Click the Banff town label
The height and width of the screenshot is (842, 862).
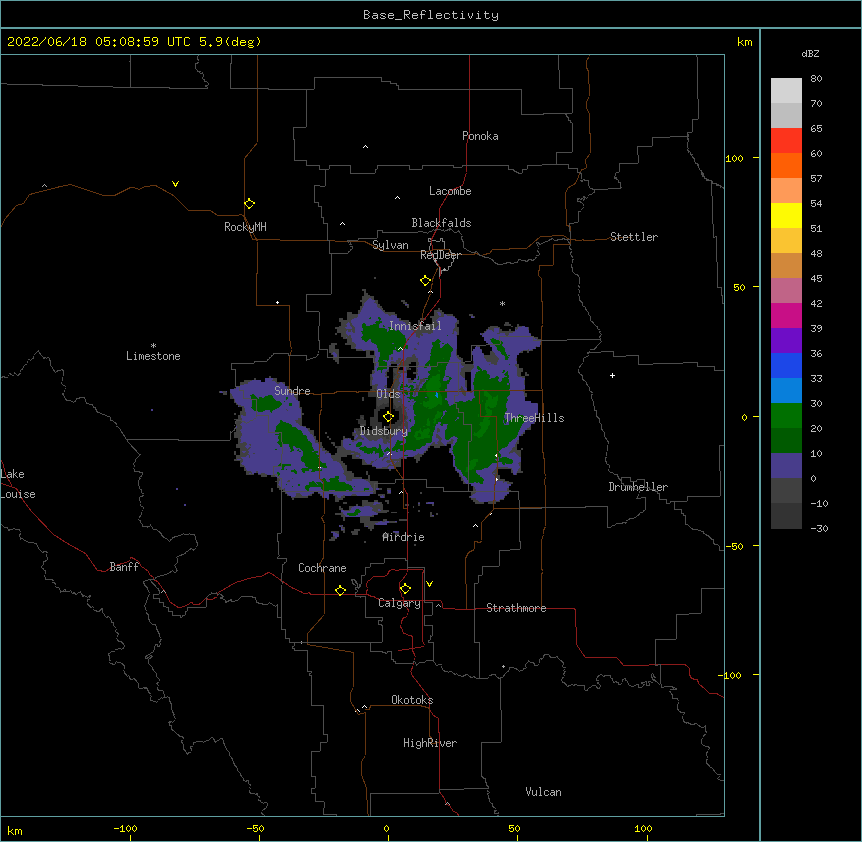[x=124, y=567]
